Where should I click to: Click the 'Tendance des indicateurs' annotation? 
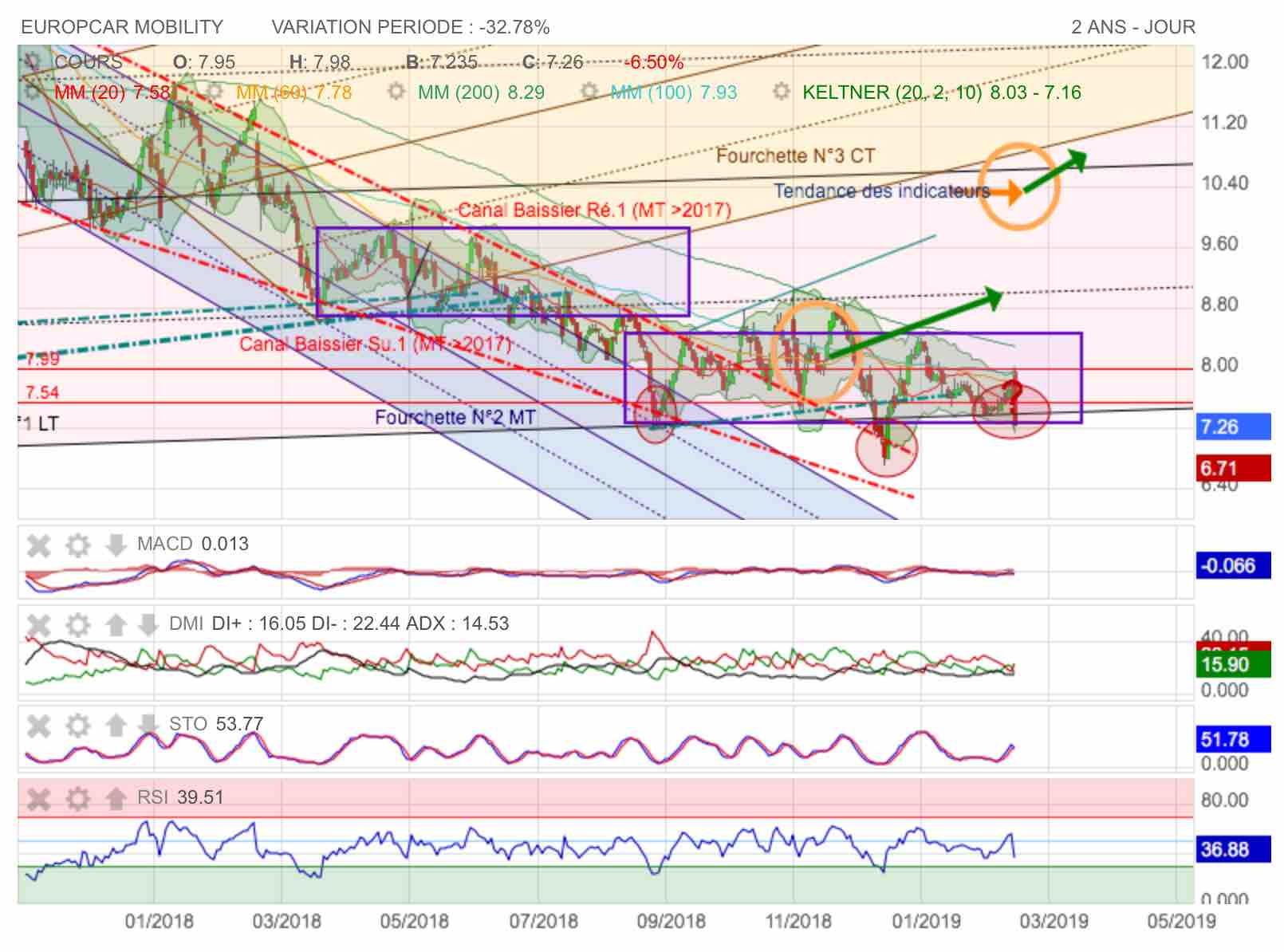pos(882,191)
